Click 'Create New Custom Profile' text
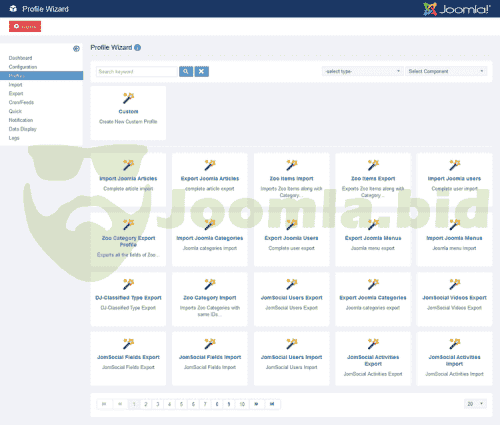The width and height of the screenshot is (500, 425). (x=128, y=122)
